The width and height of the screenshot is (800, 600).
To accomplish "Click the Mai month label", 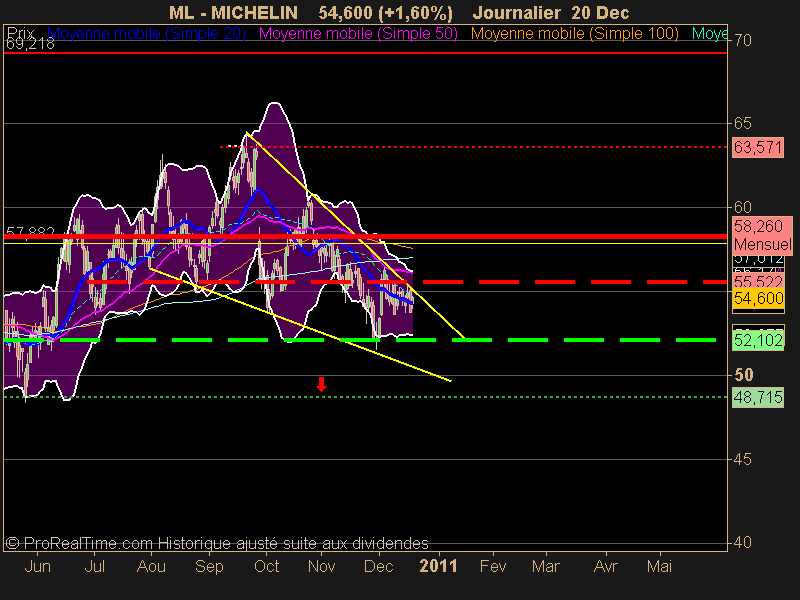I will tap(659, 566).
